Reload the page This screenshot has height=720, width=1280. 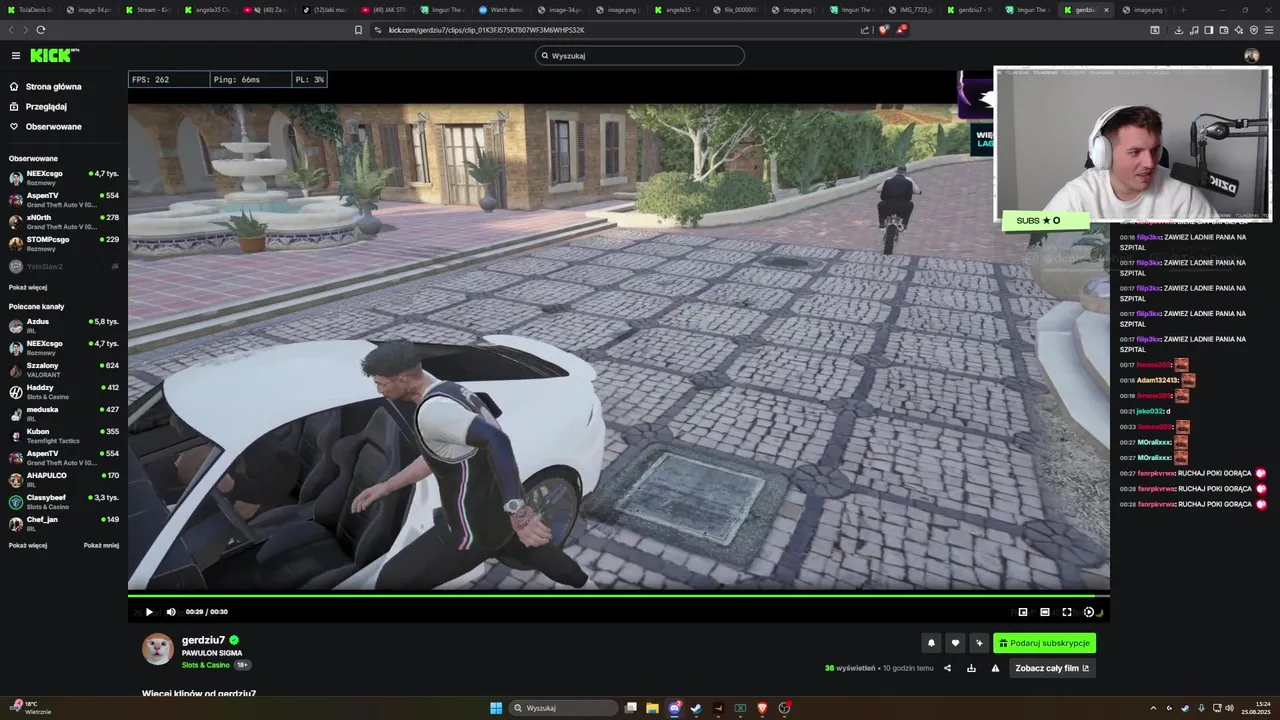click(40, 30)
